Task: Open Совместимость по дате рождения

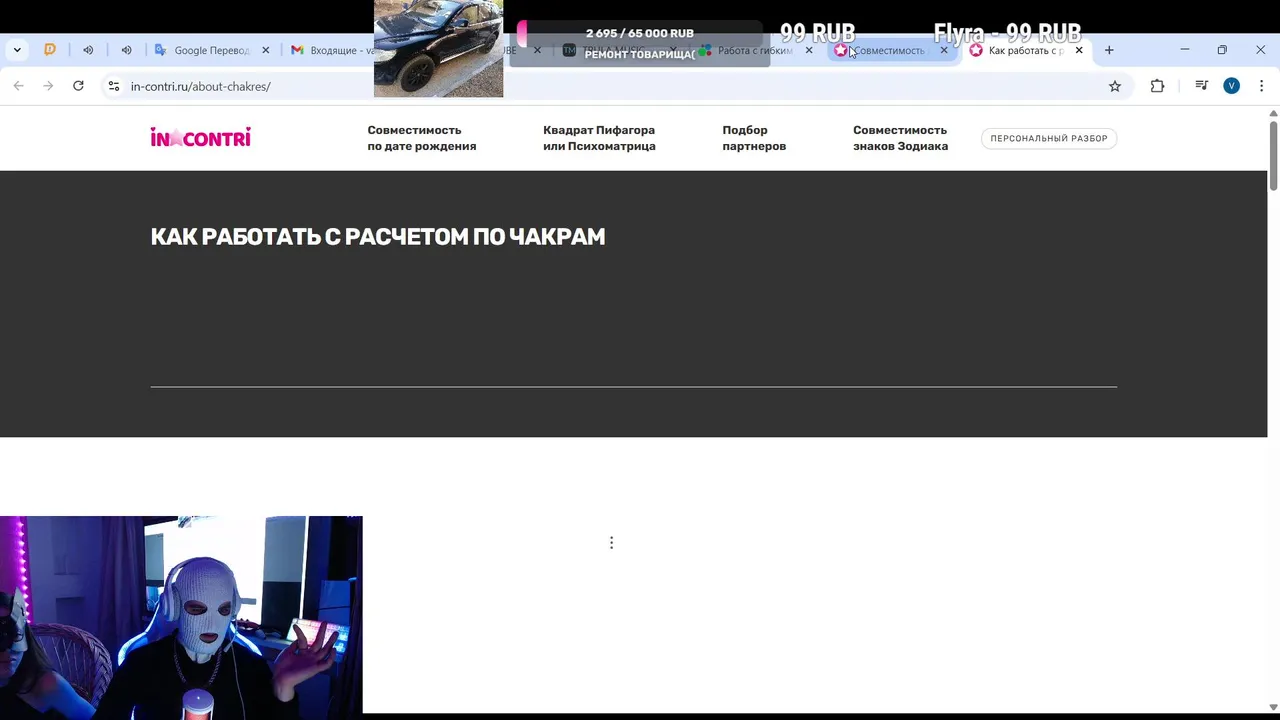Action: tap(422, 138)
